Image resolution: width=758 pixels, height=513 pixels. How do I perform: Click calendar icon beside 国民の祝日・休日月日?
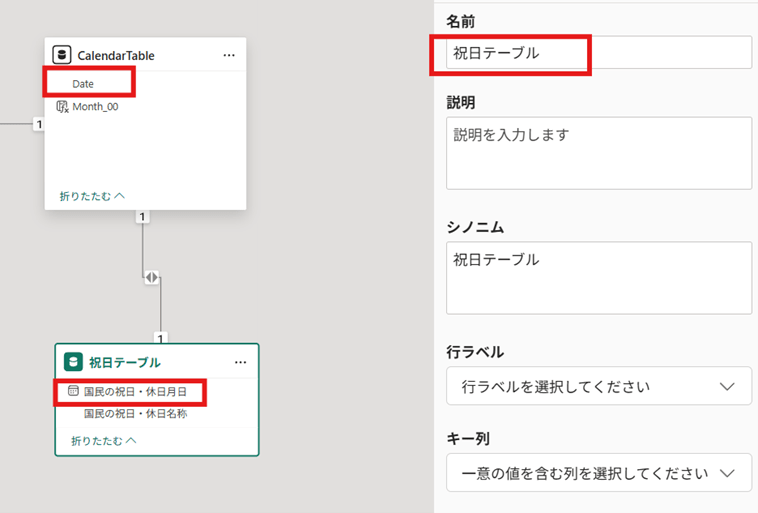point(73,392)
